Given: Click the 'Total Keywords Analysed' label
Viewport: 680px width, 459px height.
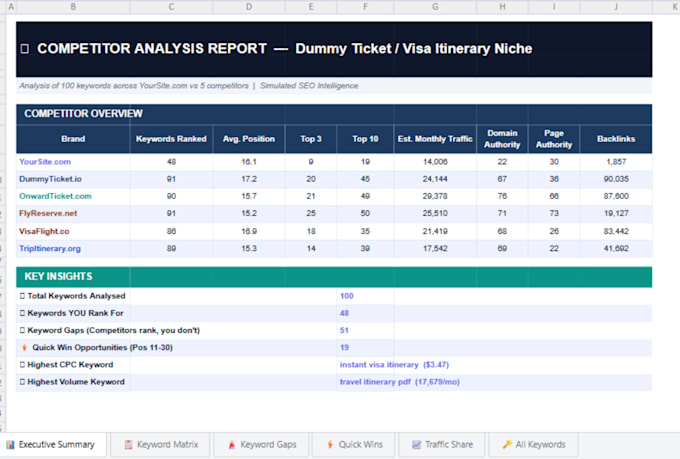Looking at the screenshot, I should [76, 296].
